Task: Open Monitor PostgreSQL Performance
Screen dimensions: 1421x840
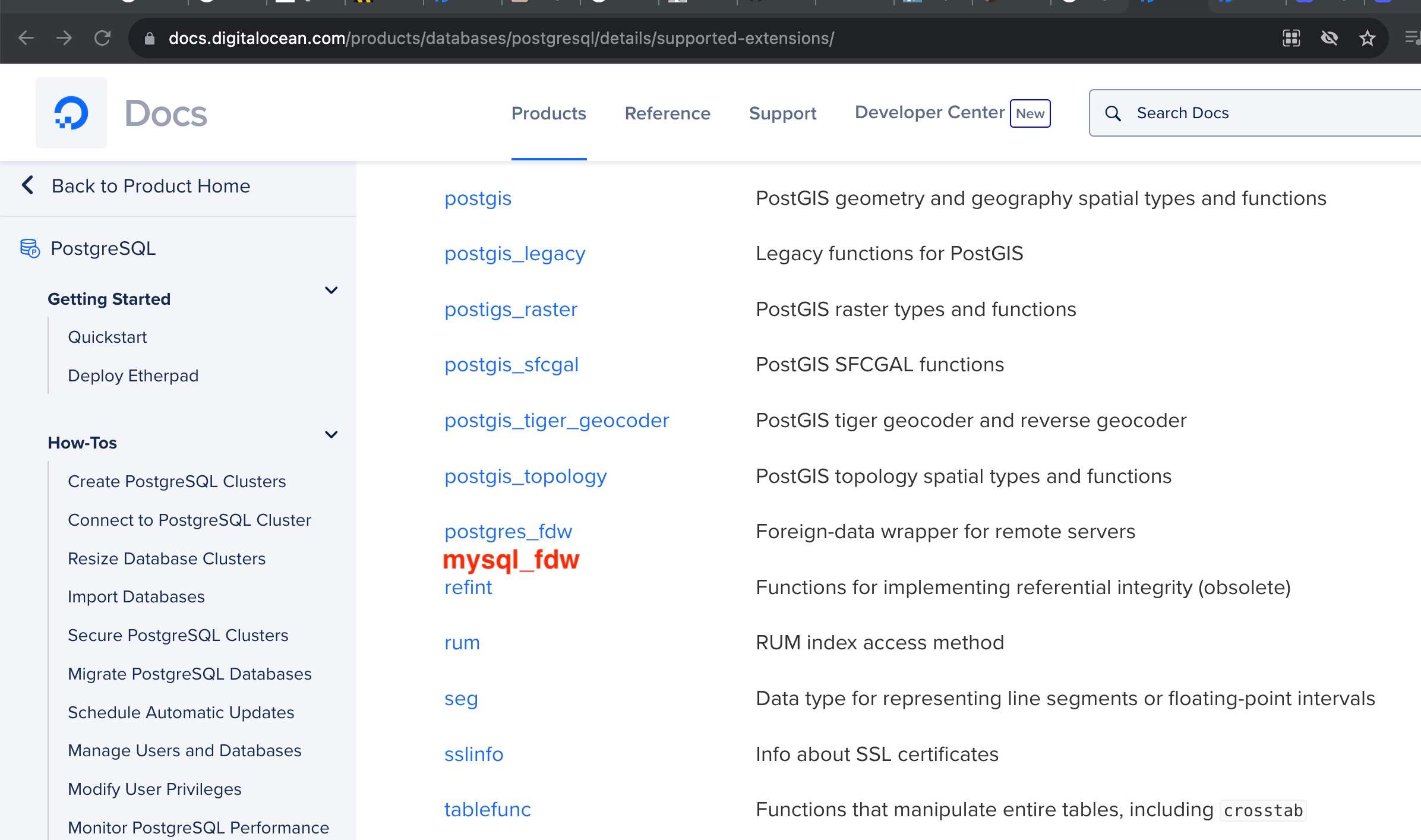Action: click(198, 828)
